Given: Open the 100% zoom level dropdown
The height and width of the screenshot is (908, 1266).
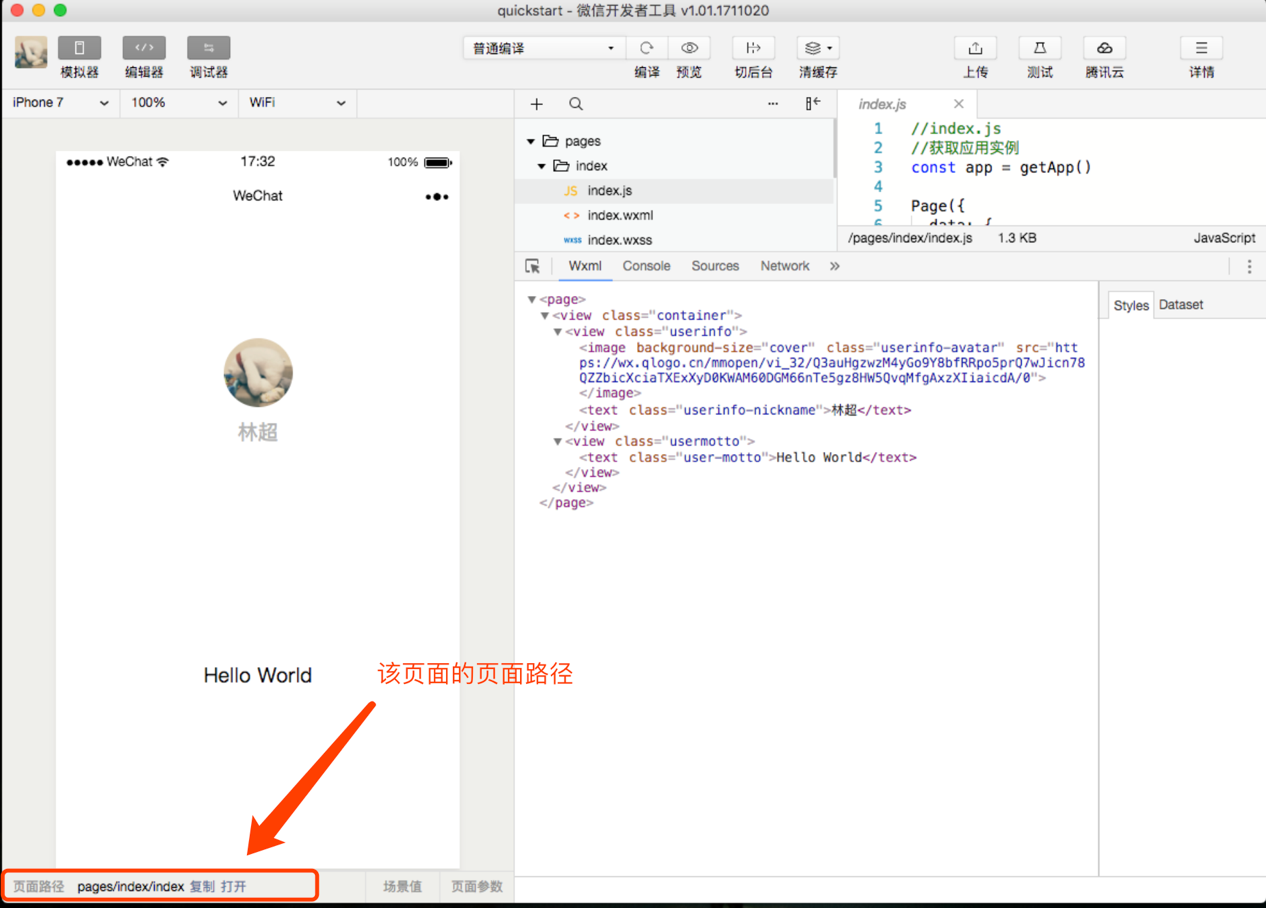Looking at the screenshot, I should pyautogui.click(x=179, y=103).
